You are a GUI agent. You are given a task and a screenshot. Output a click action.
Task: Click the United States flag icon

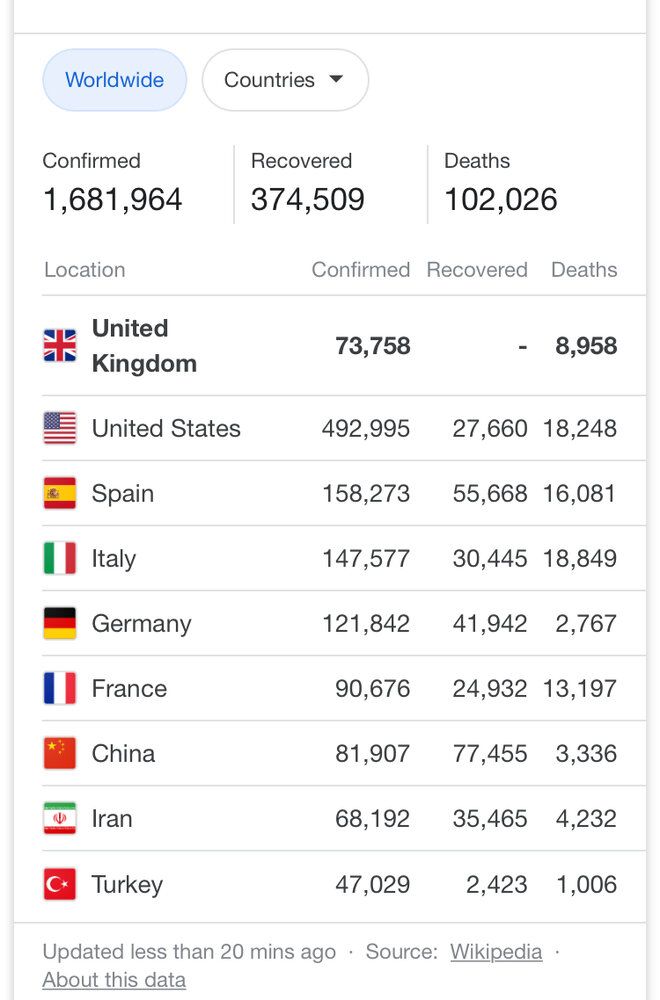[60, 428]
